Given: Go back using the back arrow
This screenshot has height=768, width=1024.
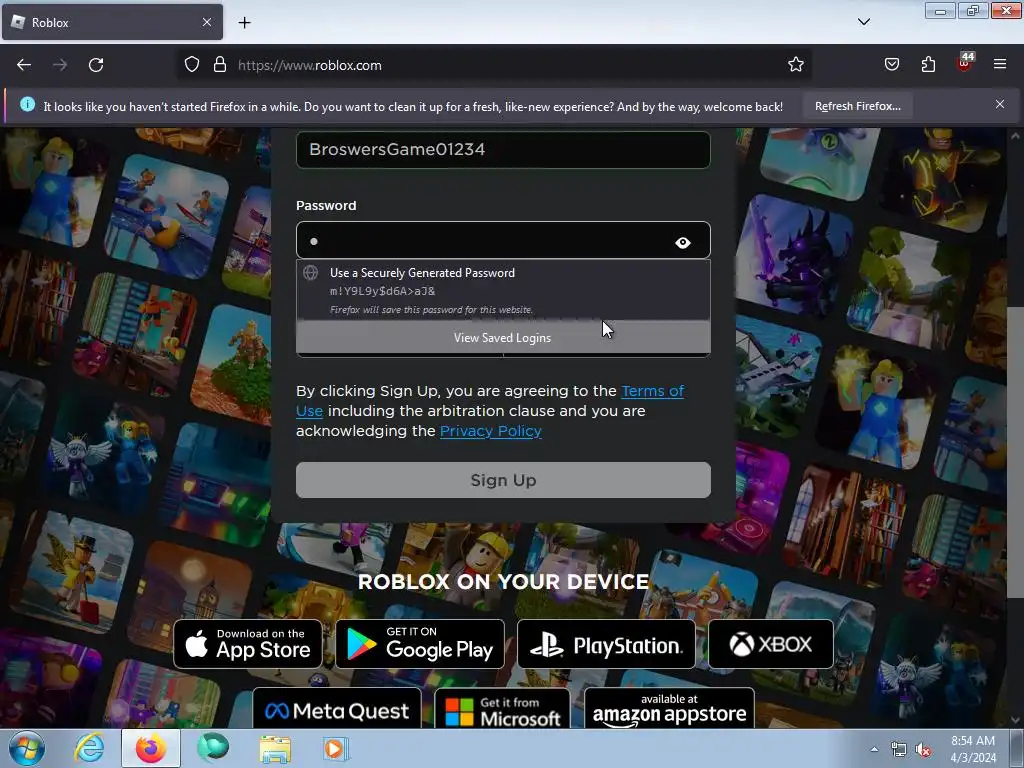Looking at the screenshot, I should pyautogui.click(x=24, y=65).
